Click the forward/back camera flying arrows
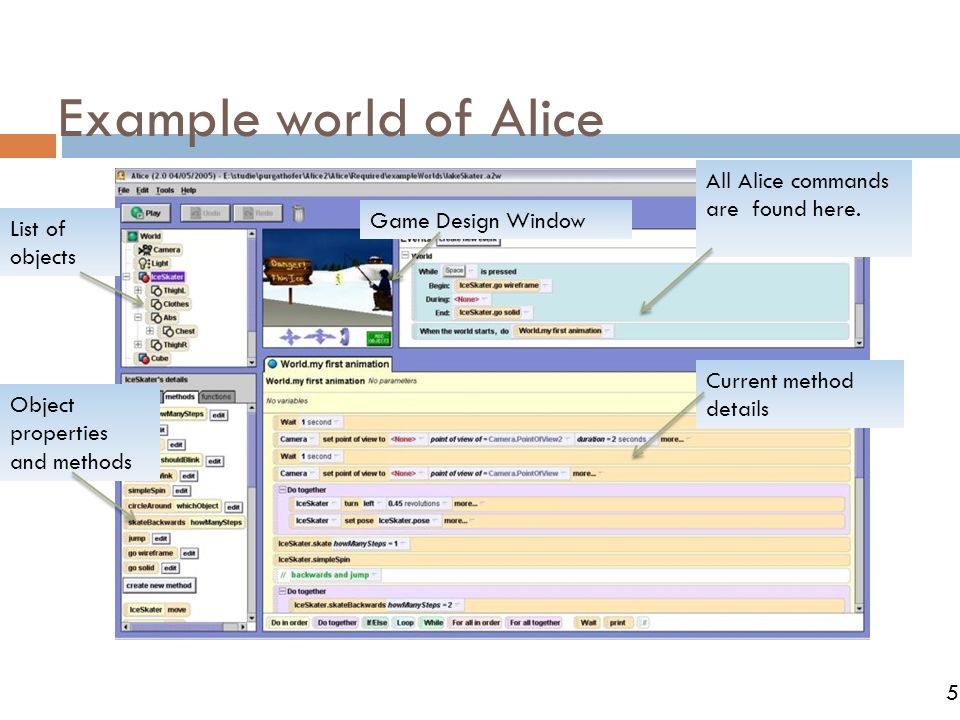 [x=320, y=336]
